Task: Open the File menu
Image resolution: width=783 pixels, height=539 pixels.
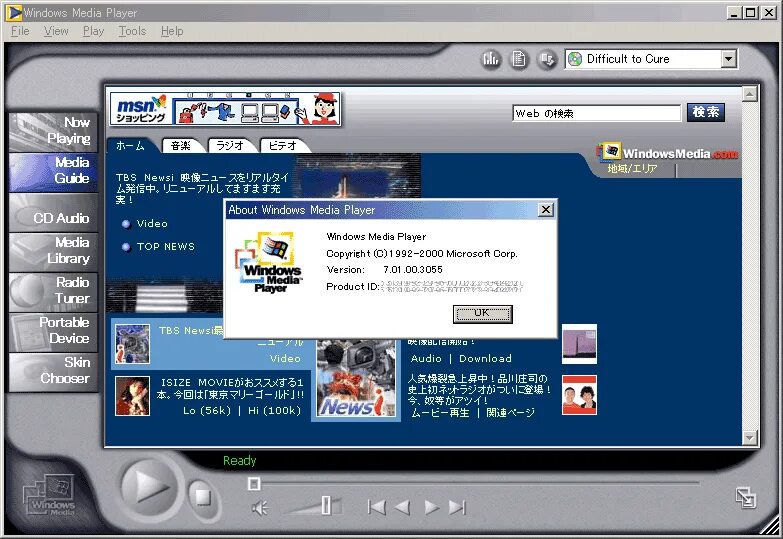Action: [20, 31]
